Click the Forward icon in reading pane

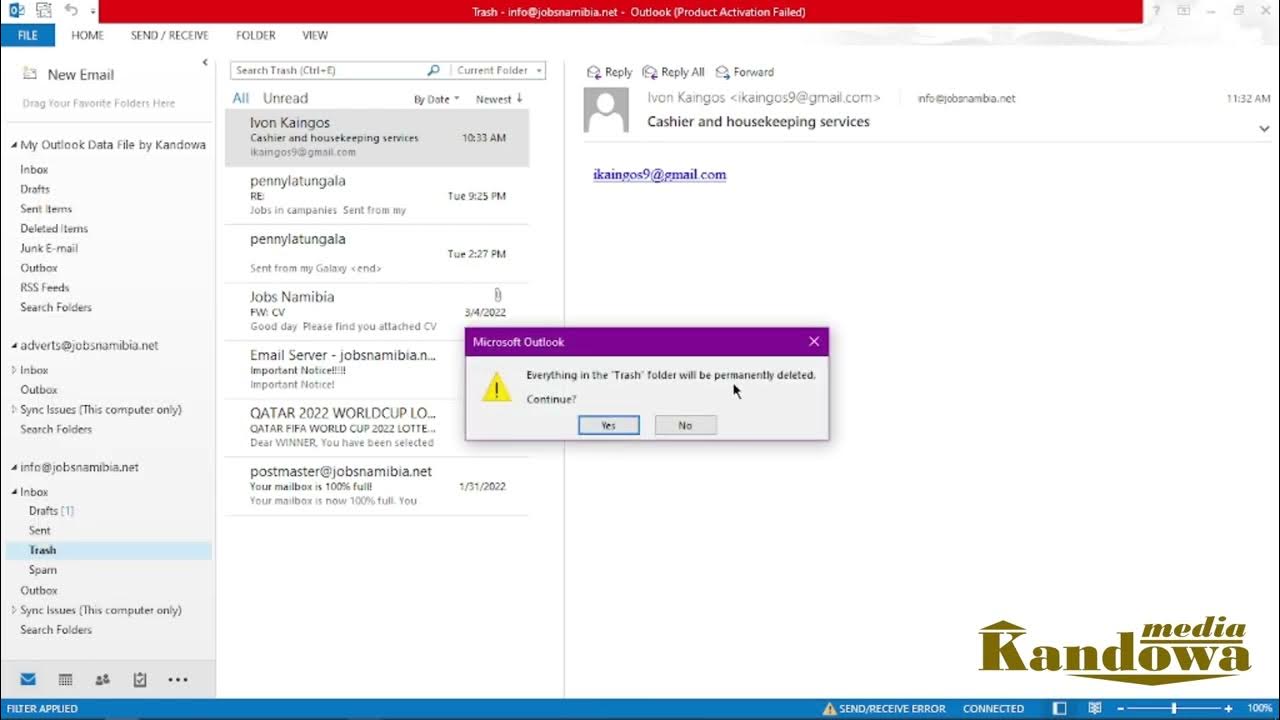click(x=722, y=72)
